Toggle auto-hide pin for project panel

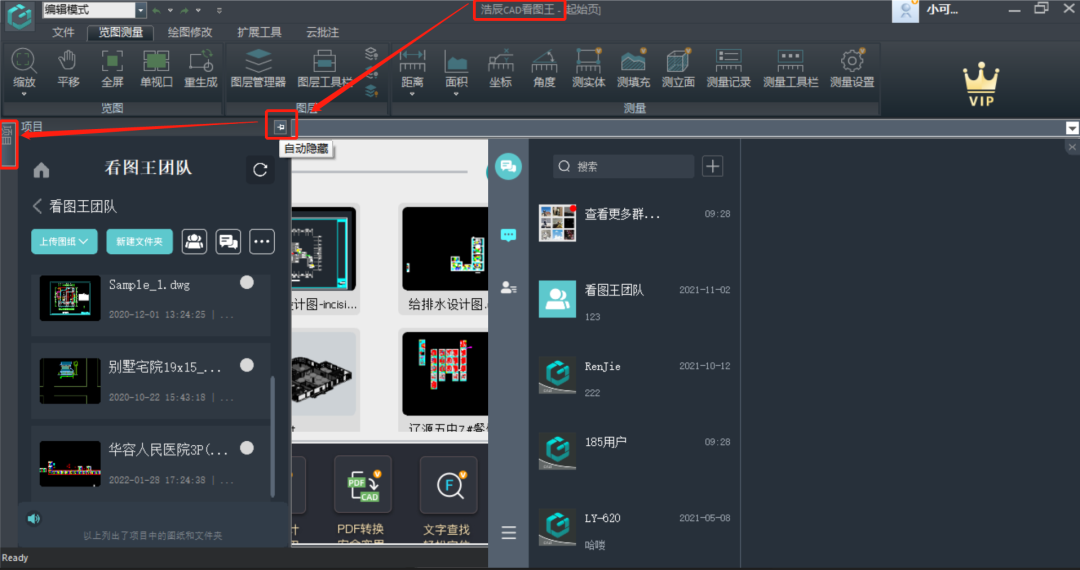280,127
